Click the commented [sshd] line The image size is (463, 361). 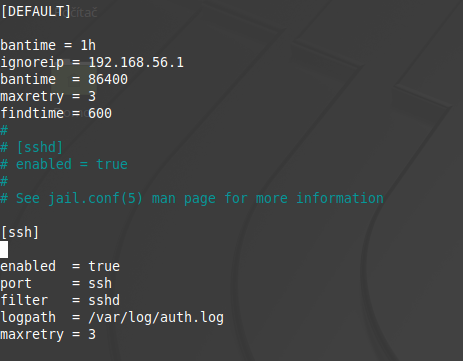[x=32, y=147]
